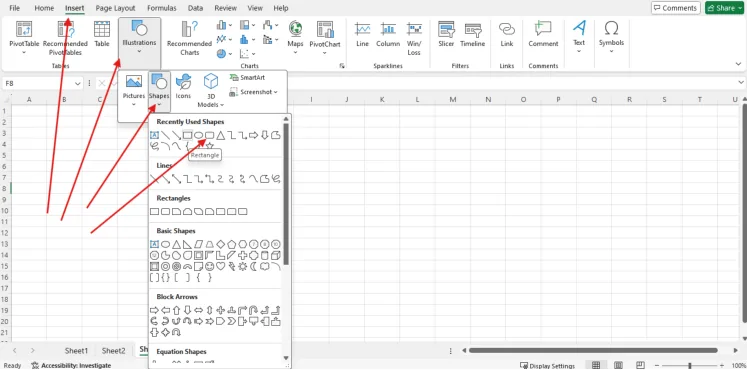The width and height of the screenshot is (747, 370).
Task: Select the left arrow in Block Arrows
Action: 165,310
